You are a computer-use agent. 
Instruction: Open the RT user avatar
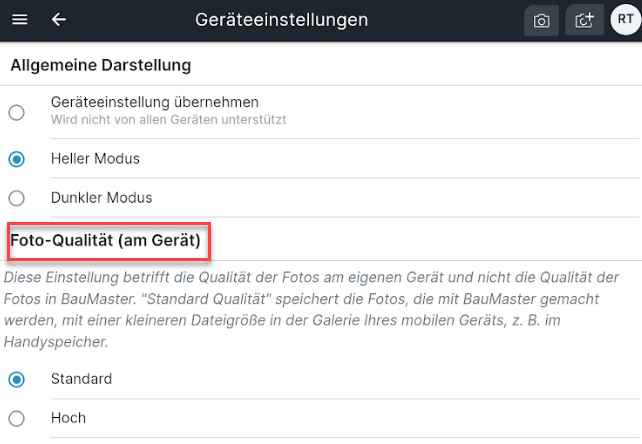point(625,19)
